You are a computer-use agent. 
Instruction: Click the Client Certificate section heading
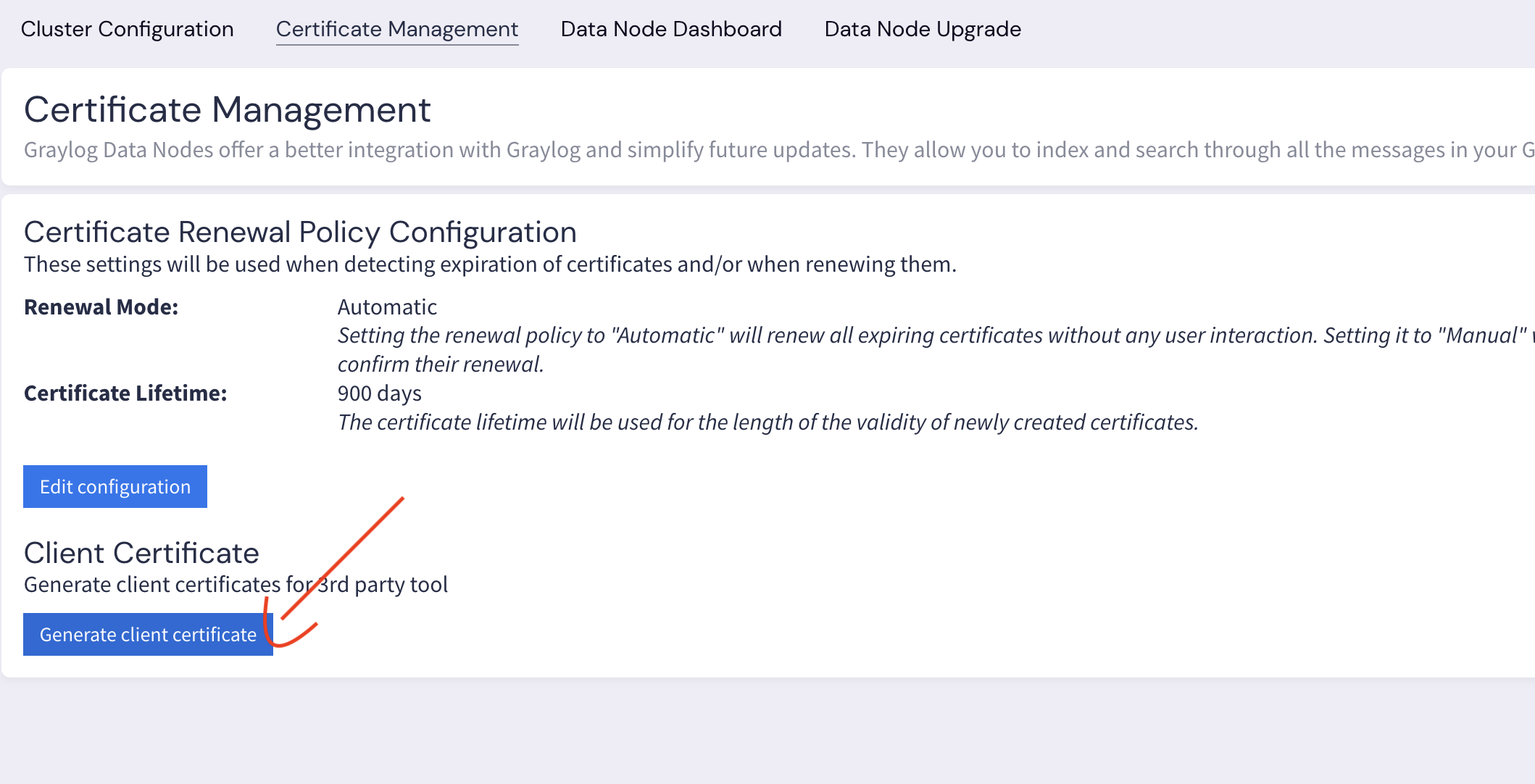coord(141,554)
